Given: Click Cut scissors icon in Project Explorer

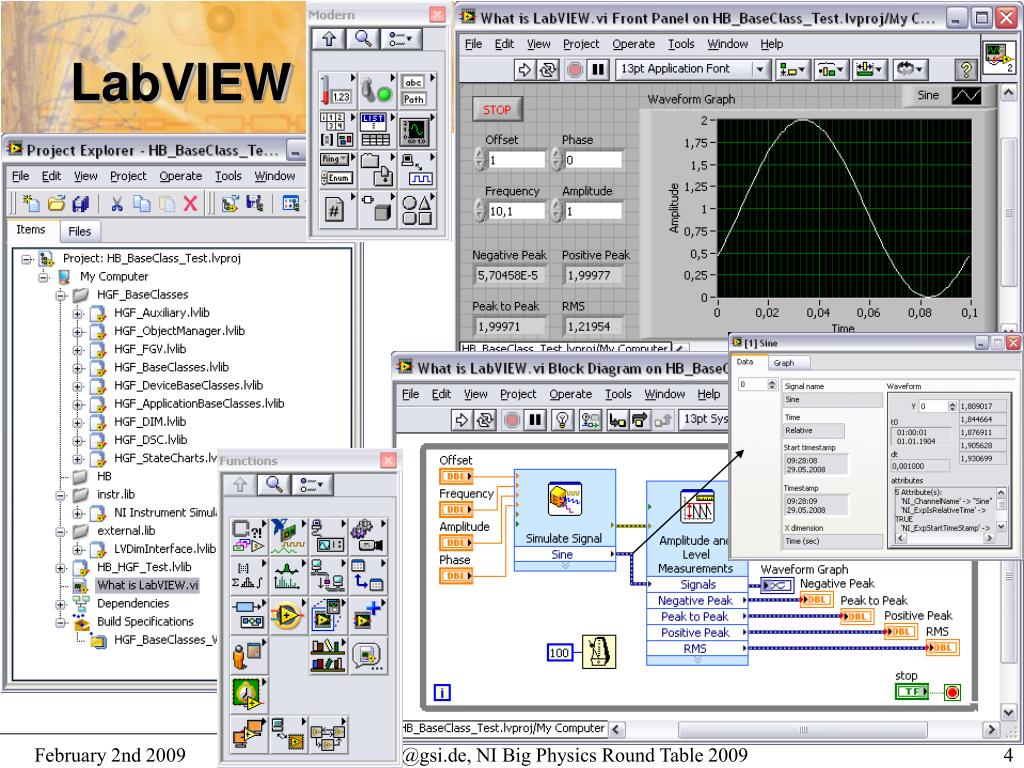Looking at the screenshot, I should 117,204.
